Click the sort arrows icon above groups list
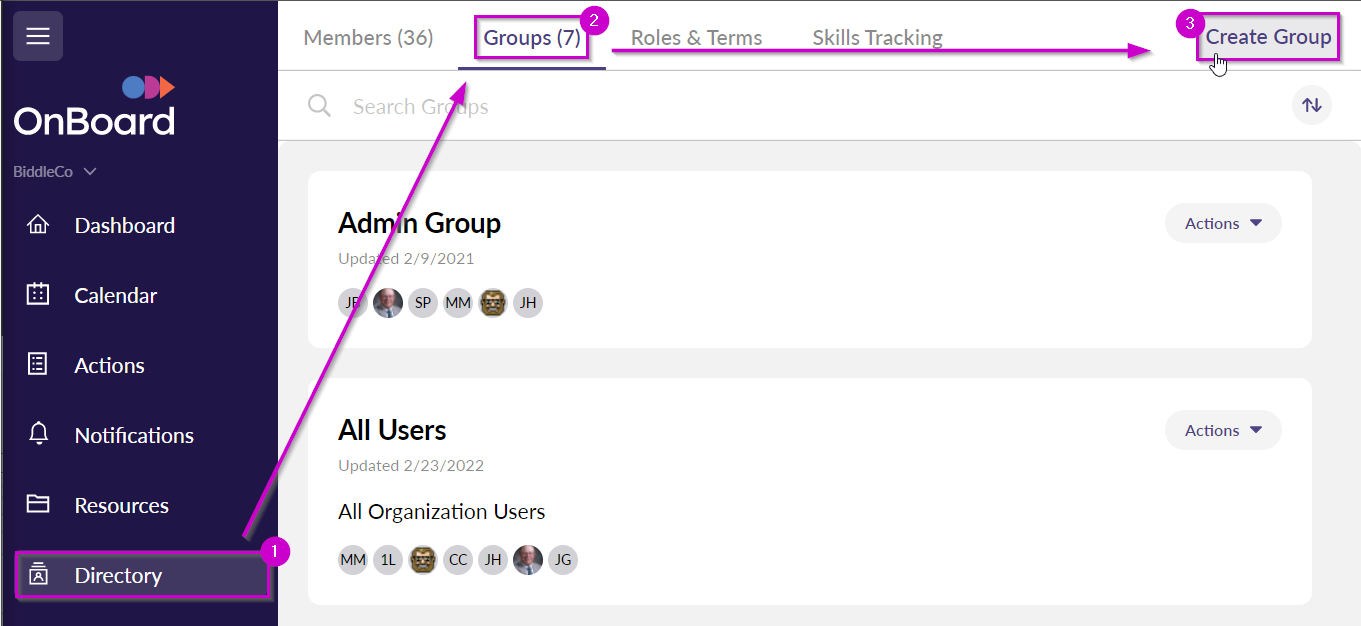The image size is (1361, 626). click(x=1311, y=105)
